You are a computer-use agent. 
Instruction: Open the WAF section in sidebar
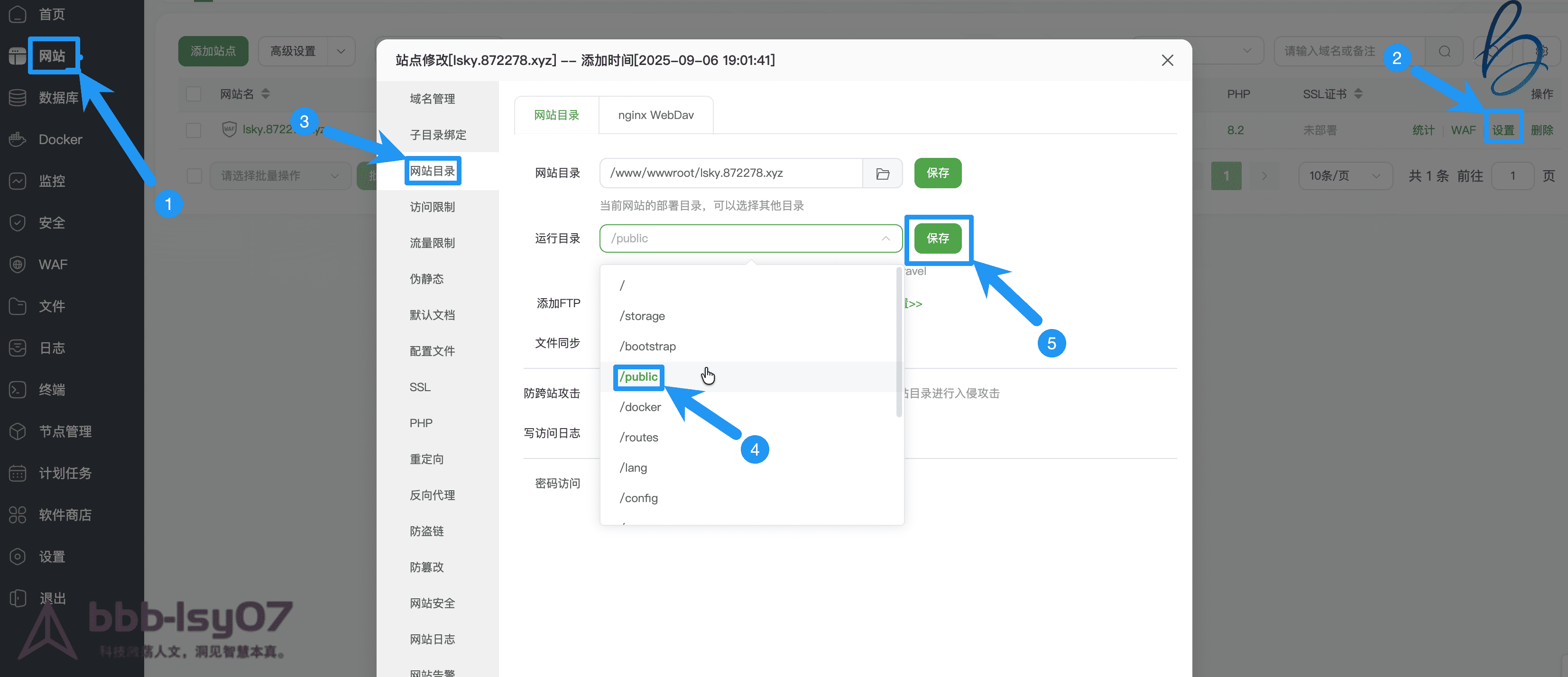(54, 264)
